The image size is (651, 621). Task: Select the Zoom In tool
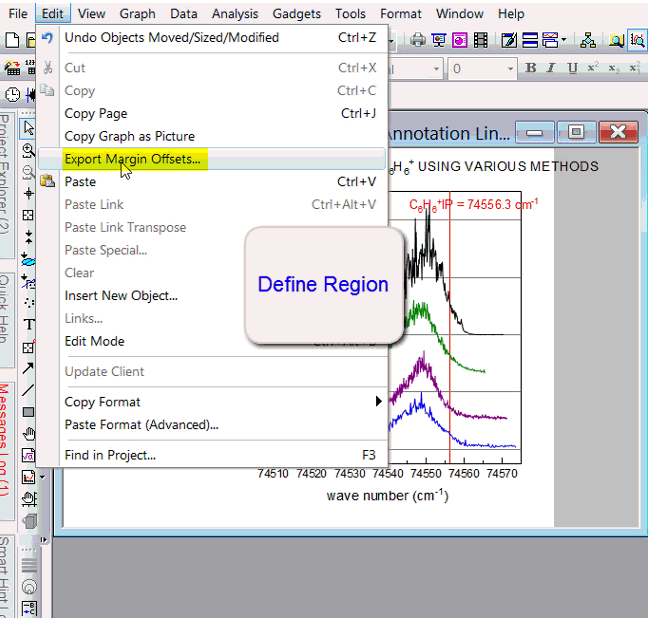(x=28, y=150)
